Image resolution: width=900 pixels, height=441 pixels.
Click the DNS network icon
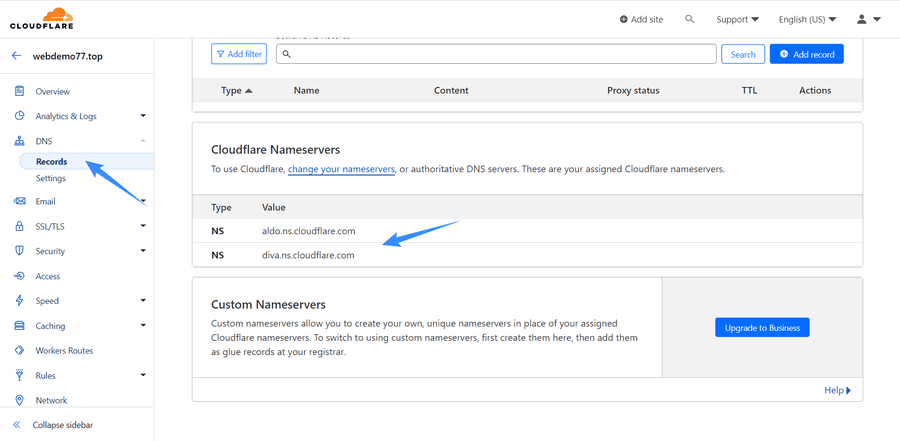coord(20,141)
